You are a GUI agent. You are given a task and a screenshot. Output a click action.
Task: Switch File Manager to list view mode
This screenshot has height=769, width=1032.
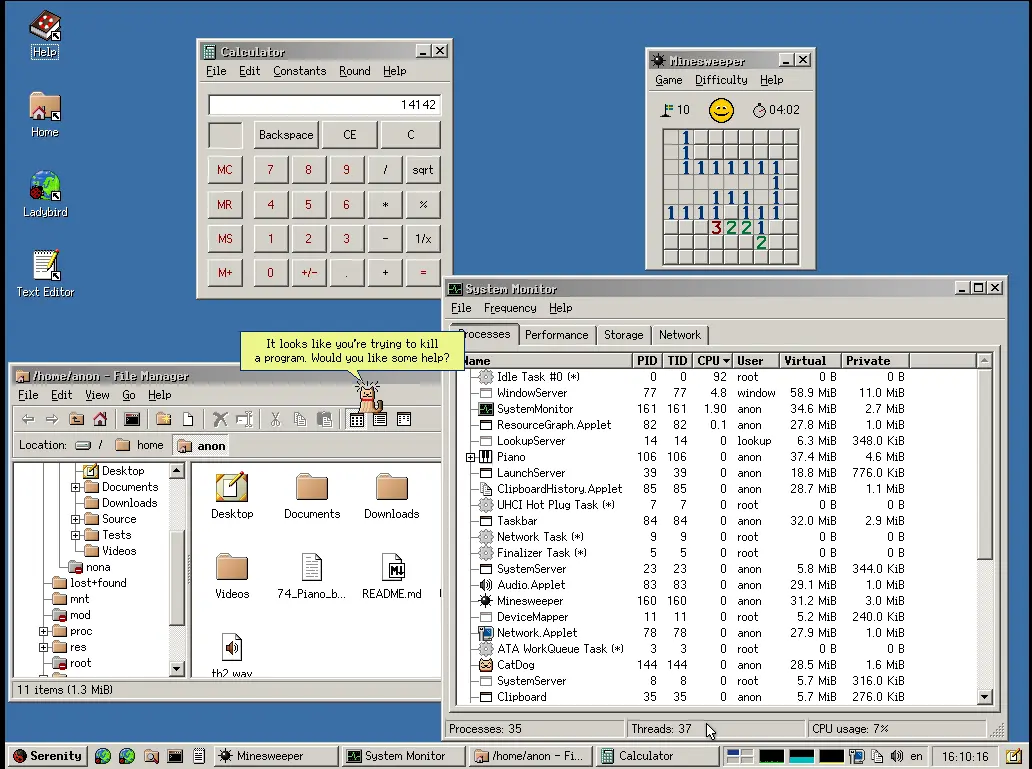pyautogui.click(x=379, y=417)
